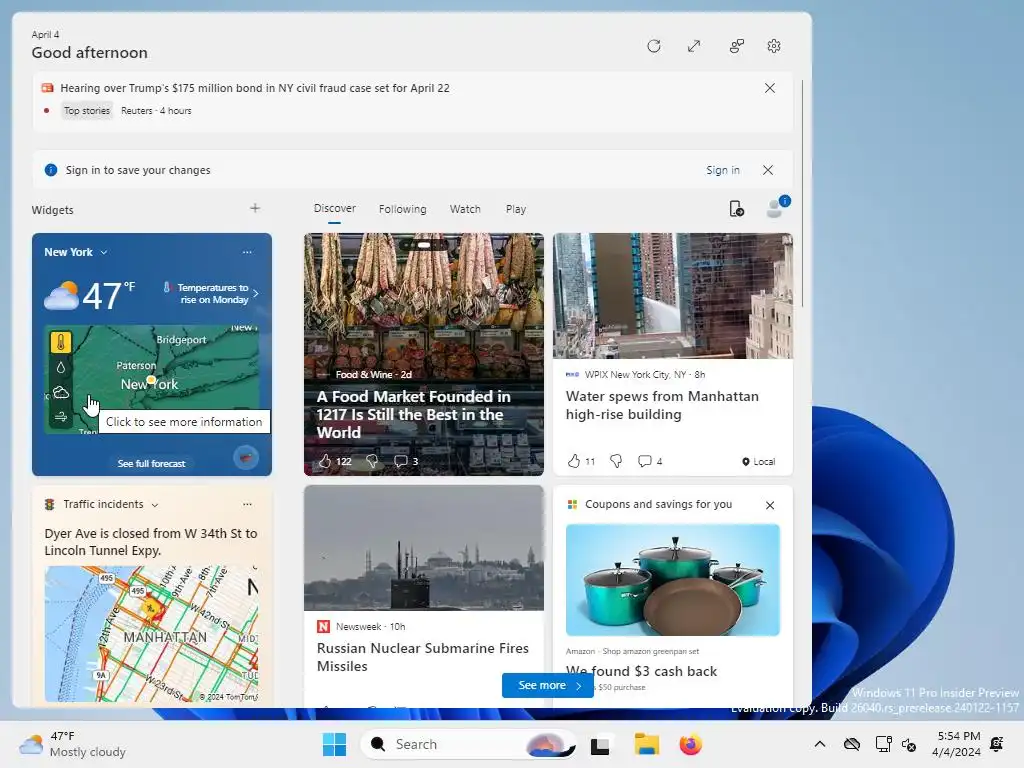Switch to the Following tab
The image size is (1024, 768).
click(x=402, y=209)
